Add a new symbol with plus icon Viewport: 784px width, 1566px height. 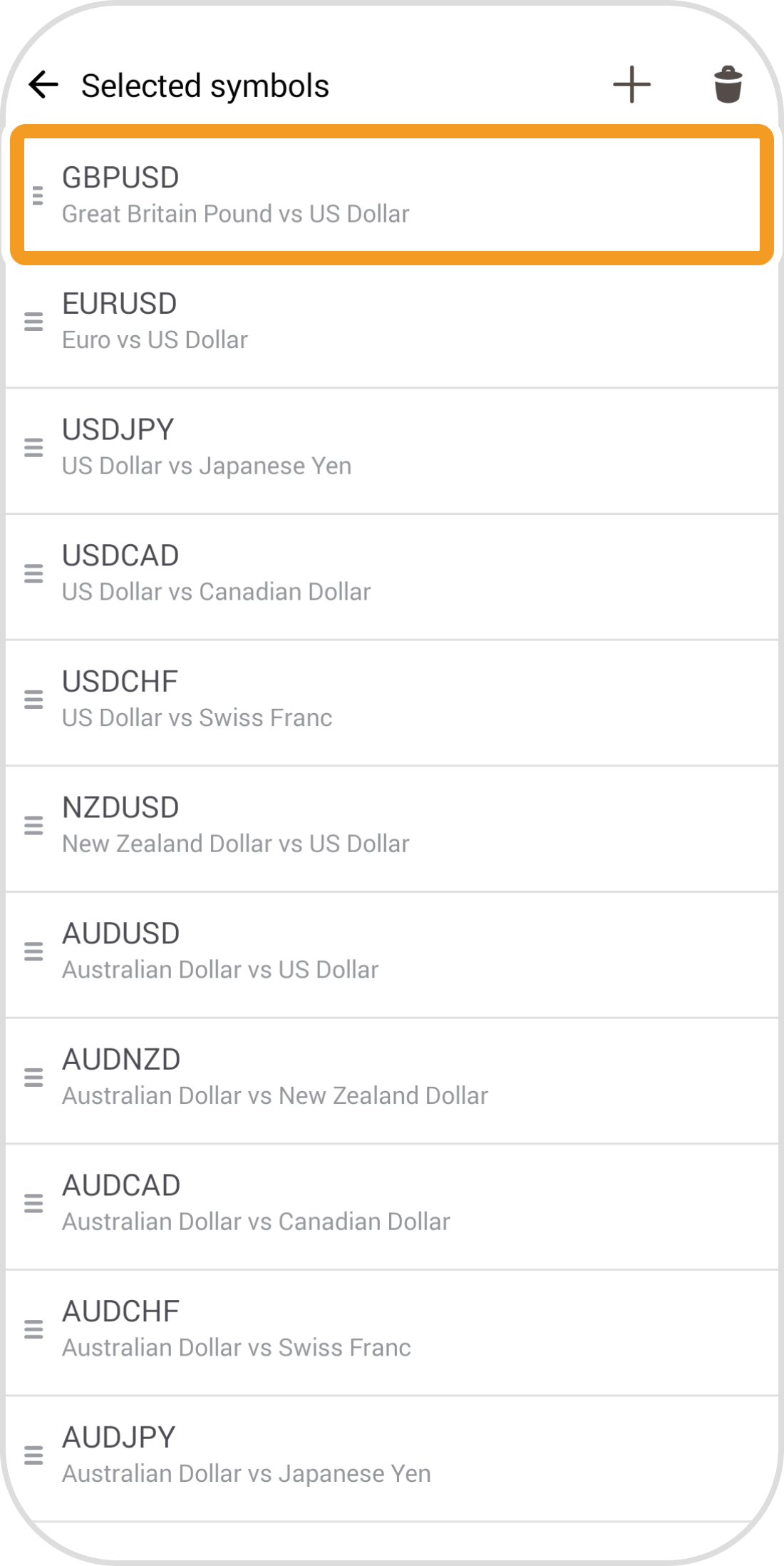tap(631, 85)
